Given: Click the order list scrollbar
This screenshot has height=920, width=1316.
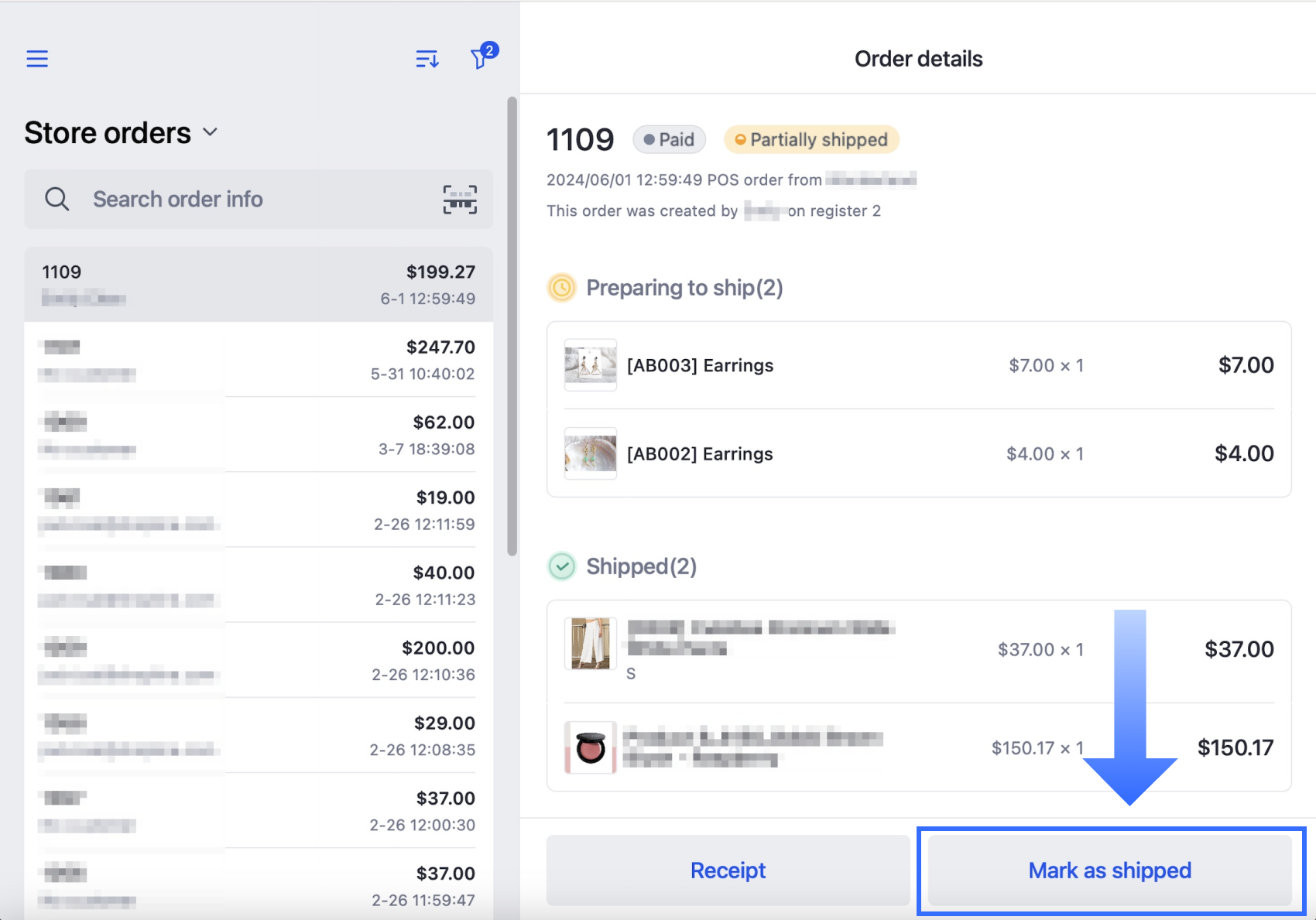Looking at the screenshot, I should pyautogui.click(x=512, y=326).
